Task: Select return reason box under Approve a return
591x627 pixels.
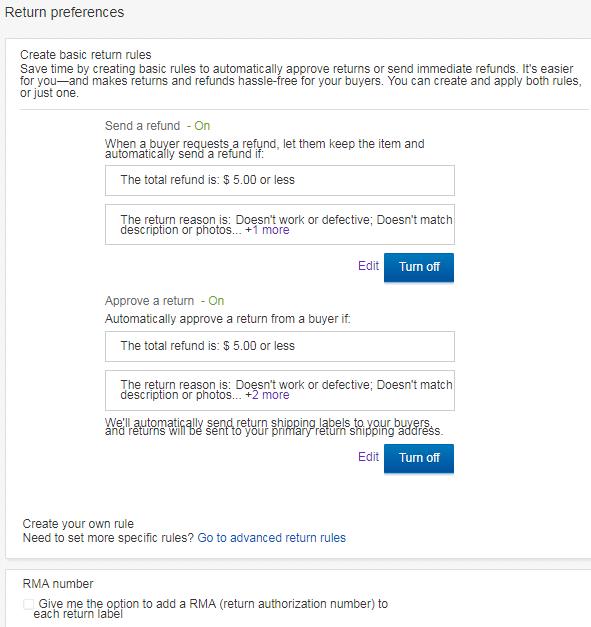Action: (x=280, y=390)
